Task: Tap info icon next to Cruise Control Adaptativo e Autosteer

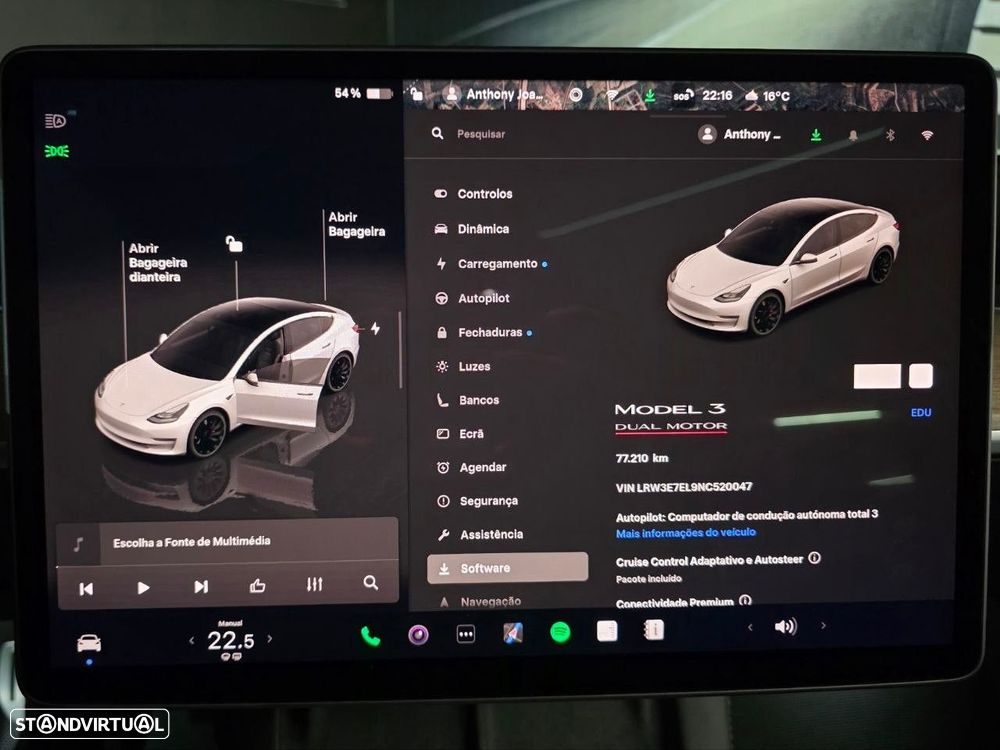Action: coord(814,558)
